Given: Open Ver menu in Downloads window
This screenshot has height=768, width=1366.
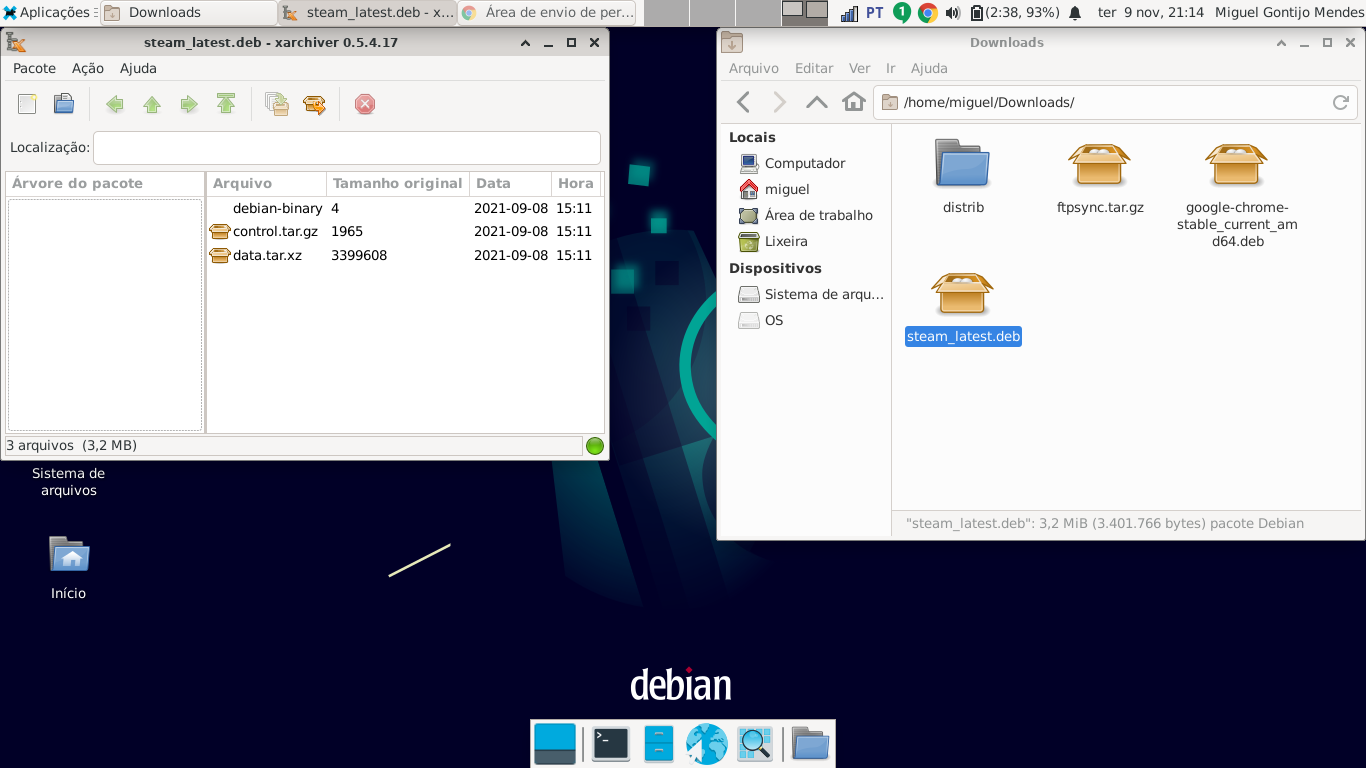Looking at the screenshot, I should point(860,68).
